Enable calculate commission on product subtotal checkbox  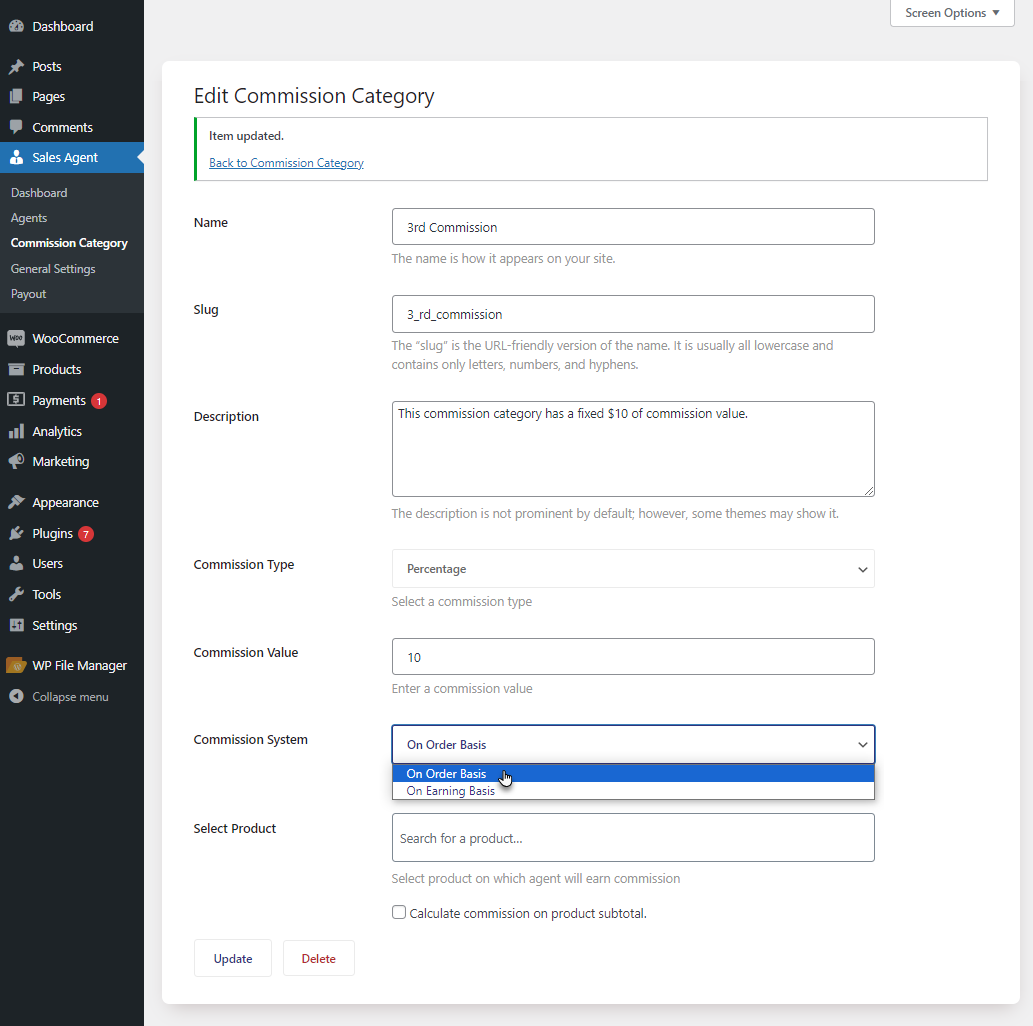(399, 913)
